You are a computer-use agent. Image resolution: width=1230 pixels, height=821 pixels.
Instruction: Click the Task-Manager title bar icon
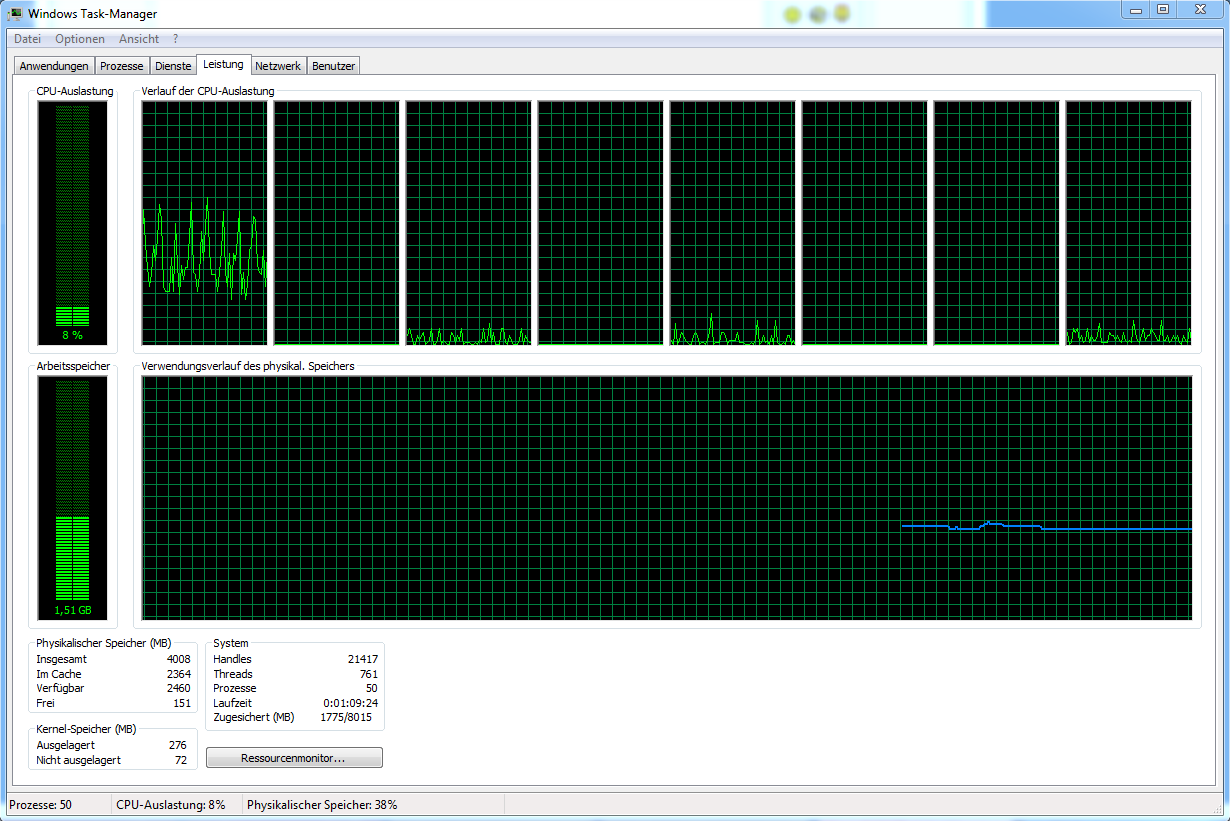15,14
